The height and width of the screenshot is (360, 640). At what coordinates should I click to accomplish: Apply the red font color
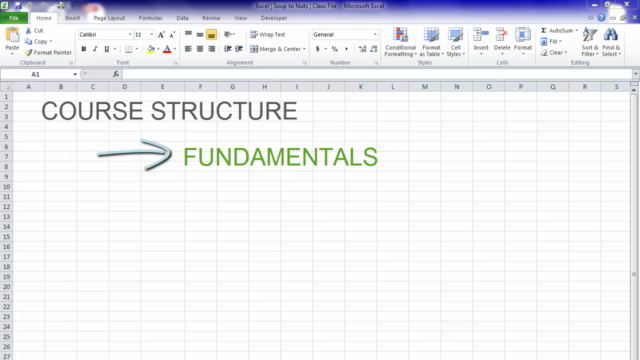click(167, 49)
